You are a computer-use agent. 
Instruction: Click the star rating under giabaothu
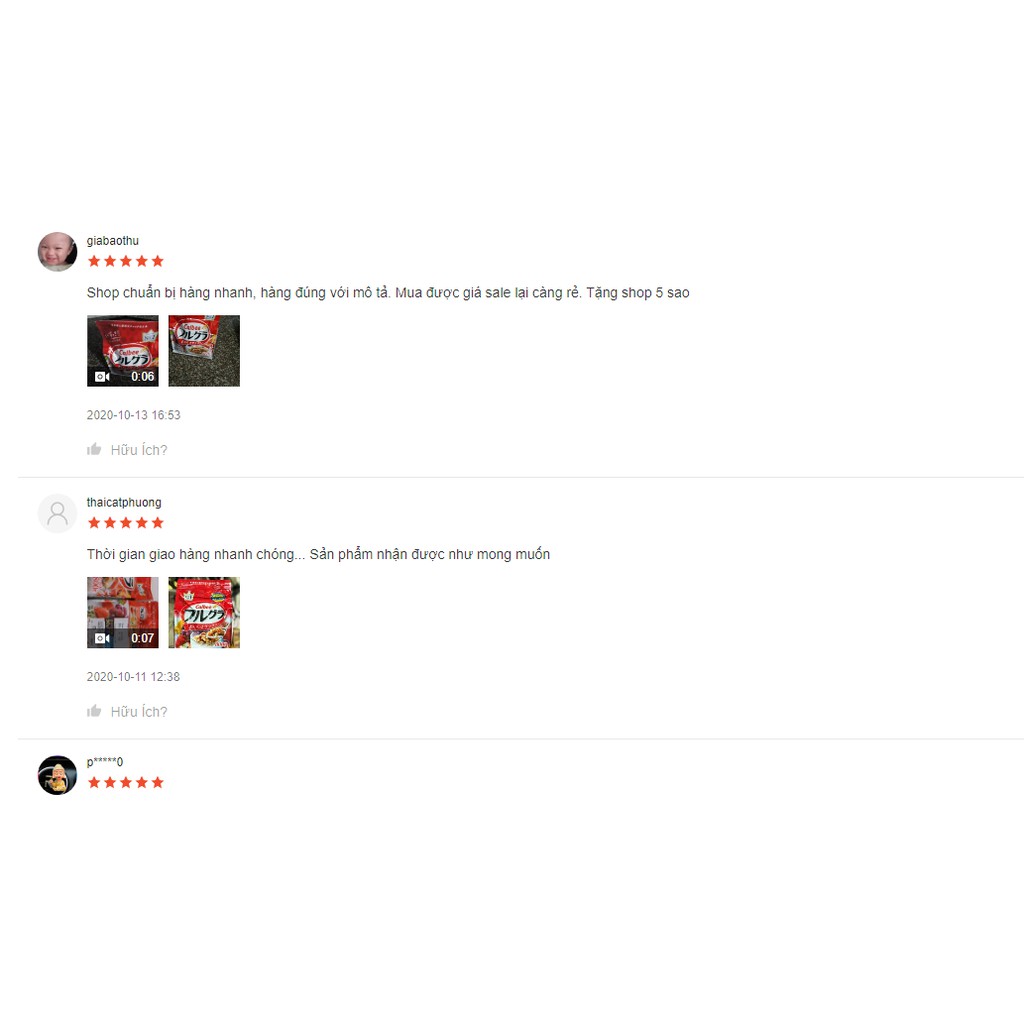click(125, 261)
